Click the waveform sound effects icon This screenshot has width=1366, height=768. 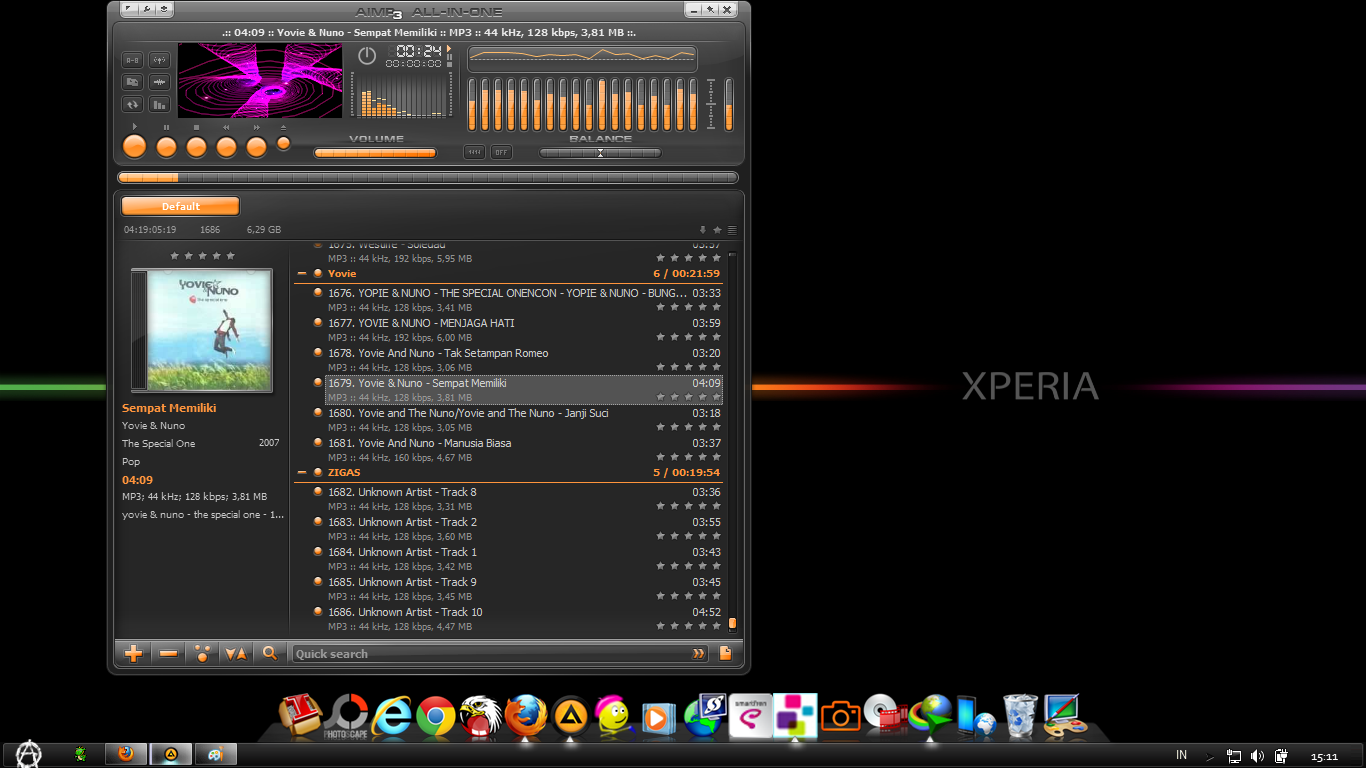(159, 82)
